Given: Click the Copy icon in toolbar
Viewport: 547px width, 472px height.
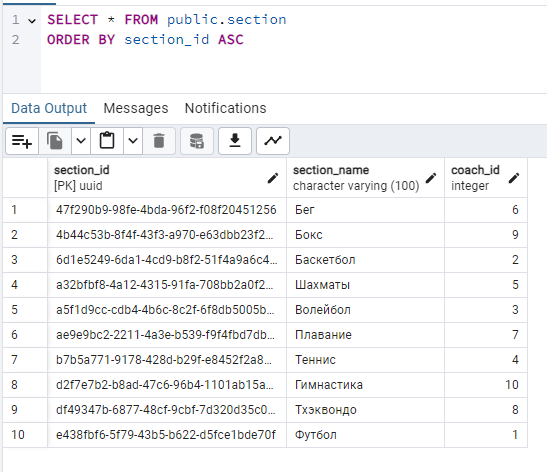Looking at the screenshot, I should pos(55,141).
